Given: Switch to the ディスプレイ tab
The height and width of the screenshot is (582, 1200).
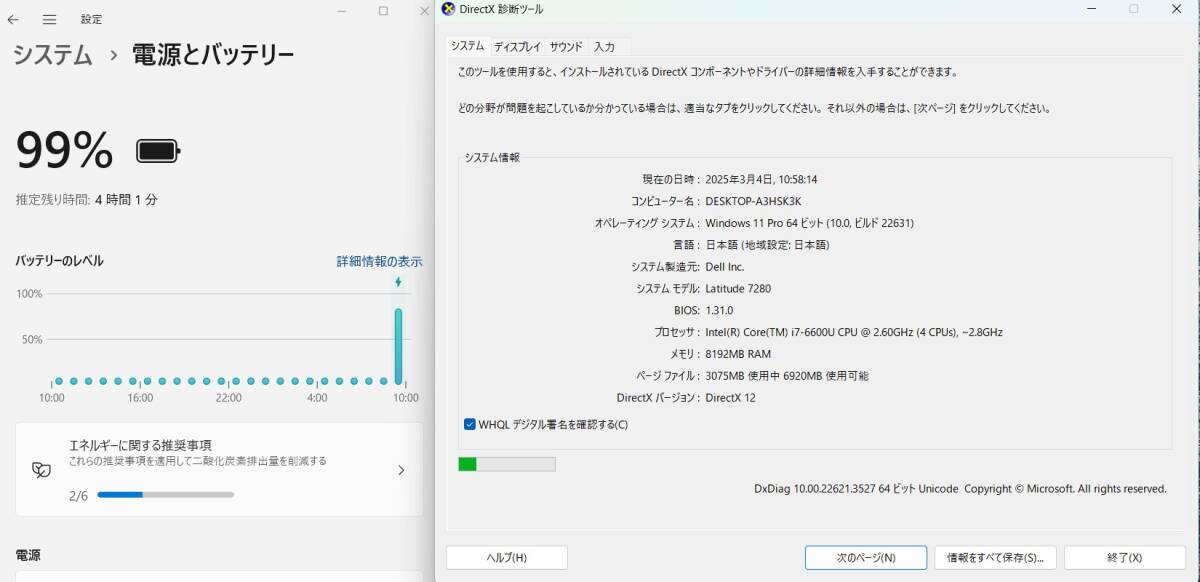Looking at the screenshot, I should point(517,46).
